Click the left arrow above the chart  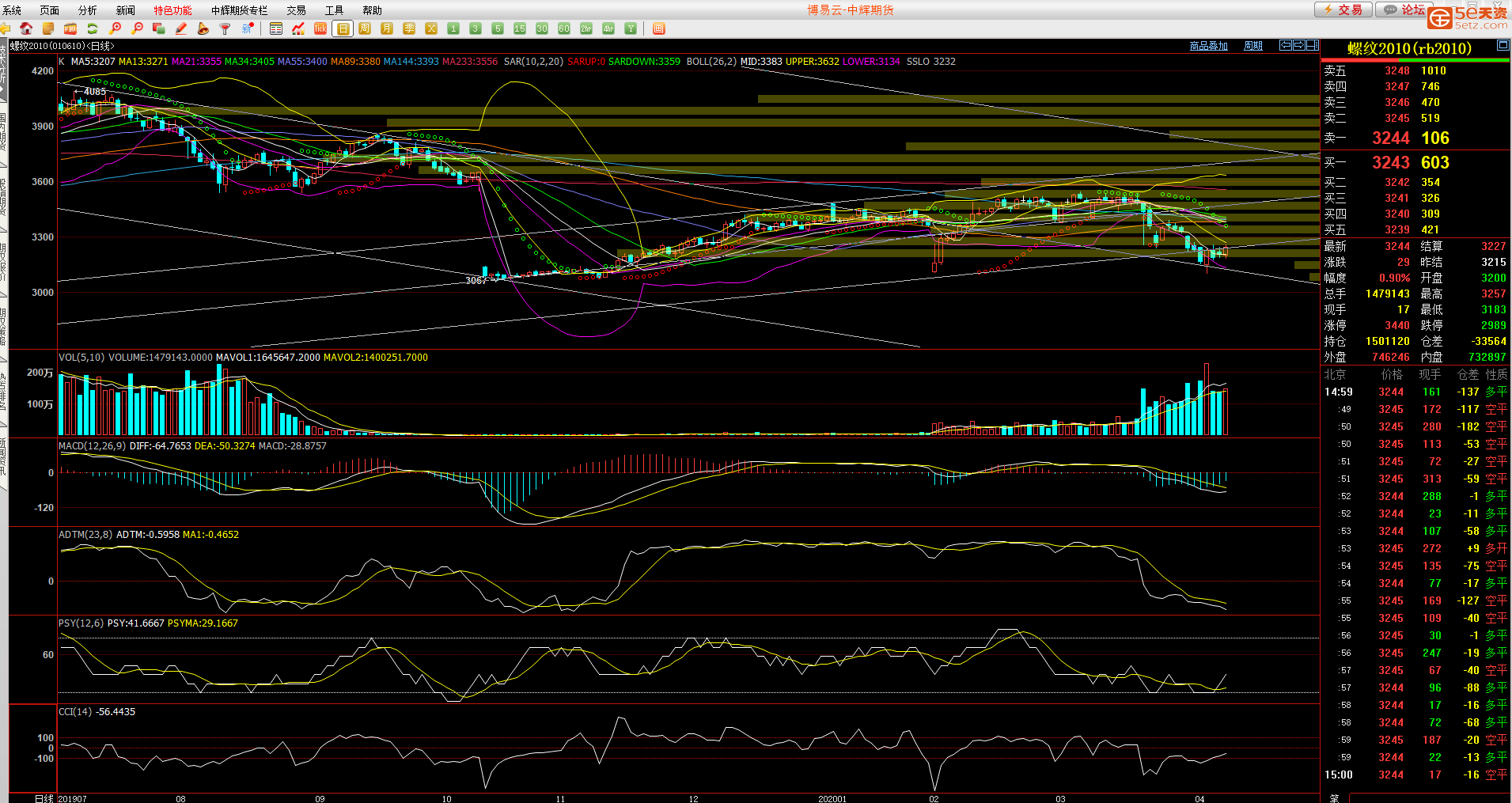click(x=1287, y=45)
